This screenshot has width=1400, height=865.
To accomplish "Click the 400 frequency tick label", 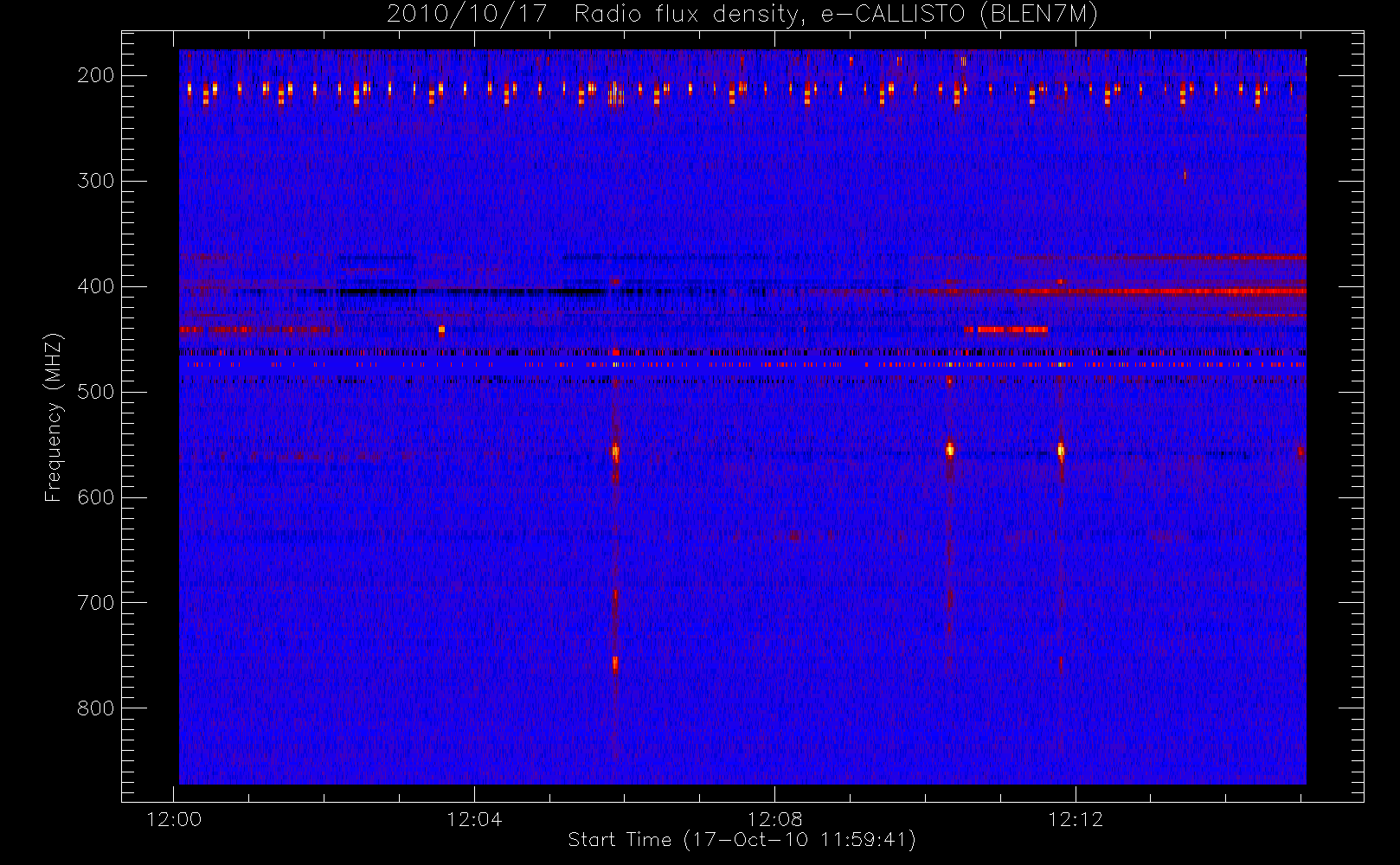I will point(96,286).
